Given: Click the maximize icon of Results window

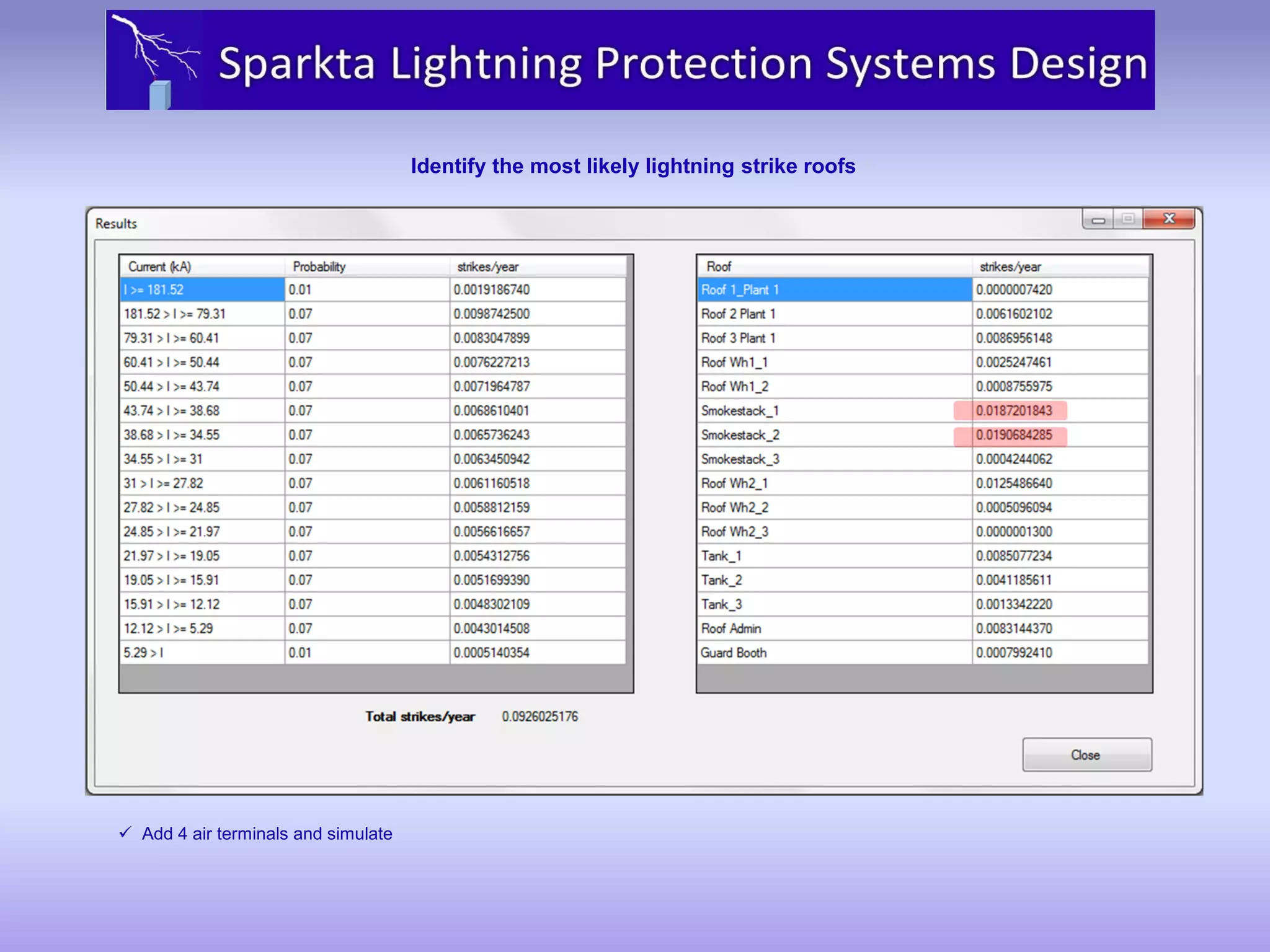Looking at the screenshot, I should coord(1128,219).
